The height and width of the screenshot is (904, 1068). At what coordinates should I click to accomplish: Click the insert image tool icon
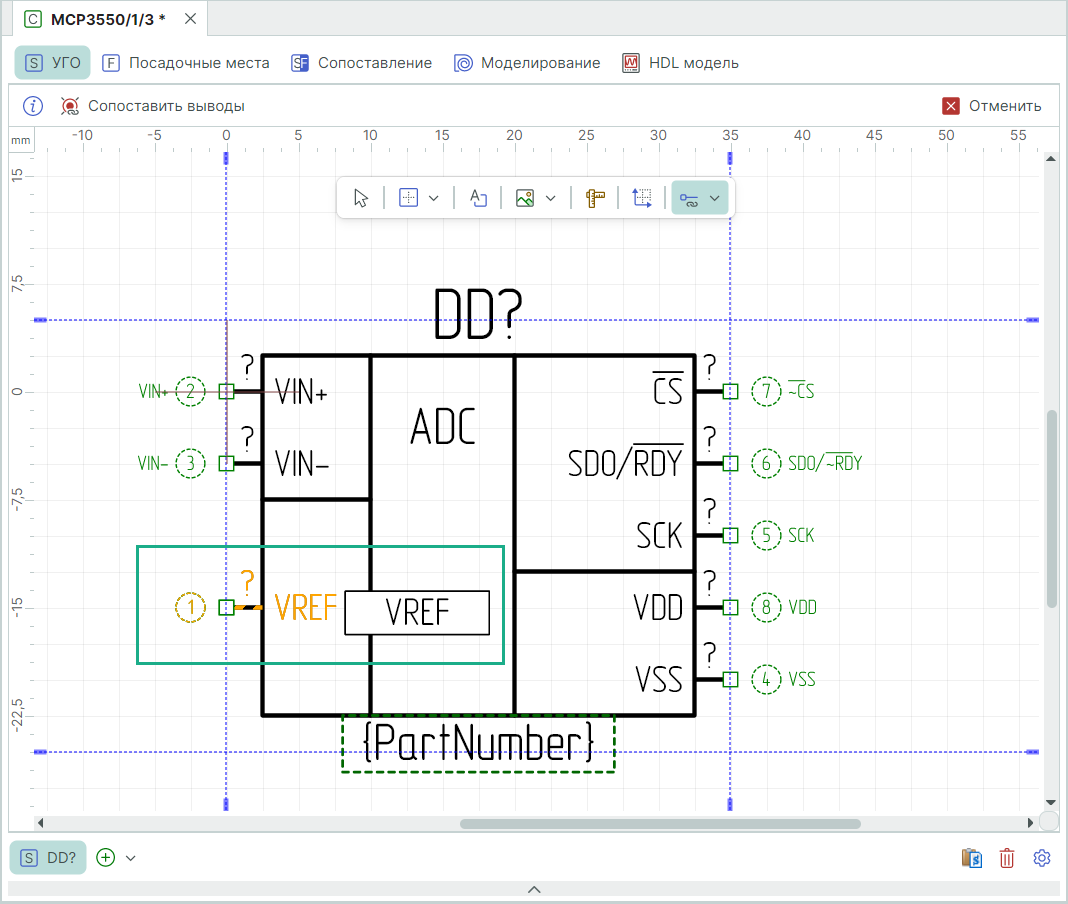[x=525, y=198]
